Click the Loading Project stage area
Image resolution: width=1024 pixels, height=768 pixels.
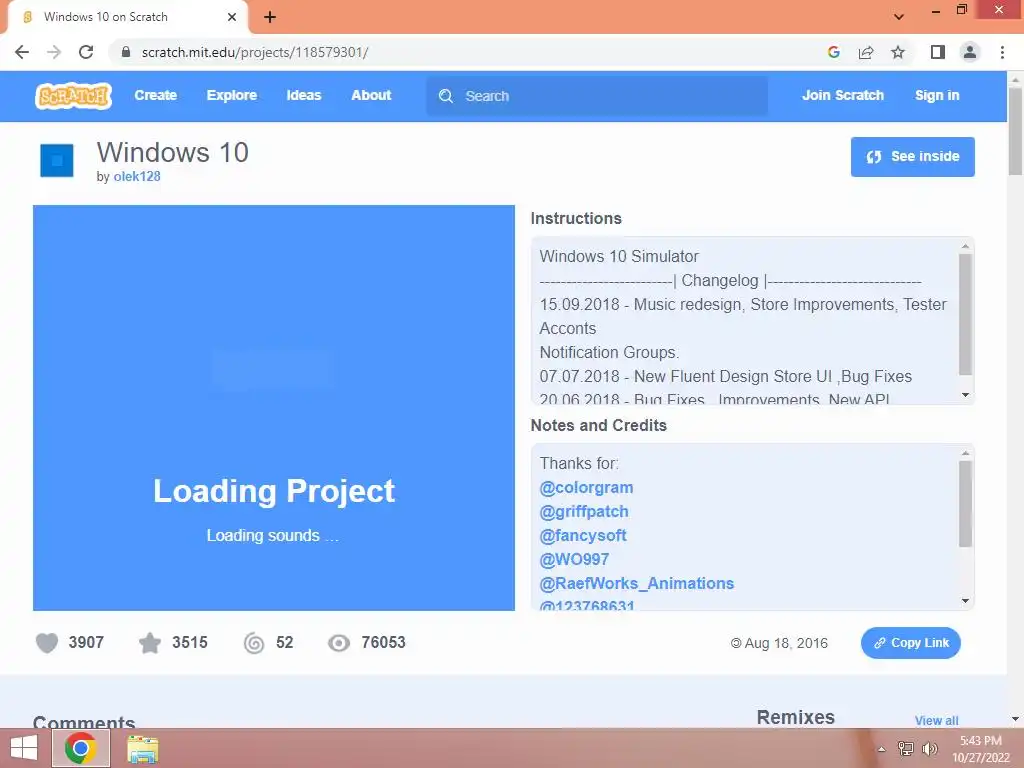coord(274,408)
